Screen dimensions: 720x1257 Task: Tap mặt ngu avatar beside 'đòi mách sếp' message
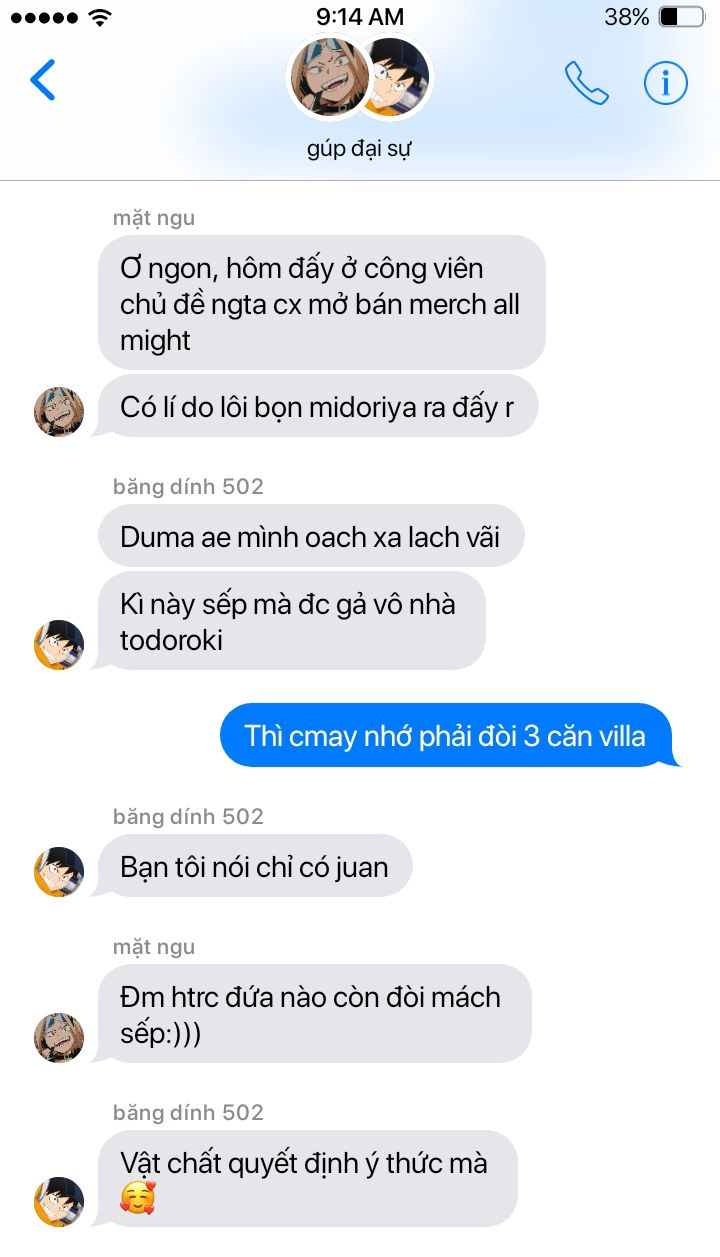click(x=59, y=1037)
